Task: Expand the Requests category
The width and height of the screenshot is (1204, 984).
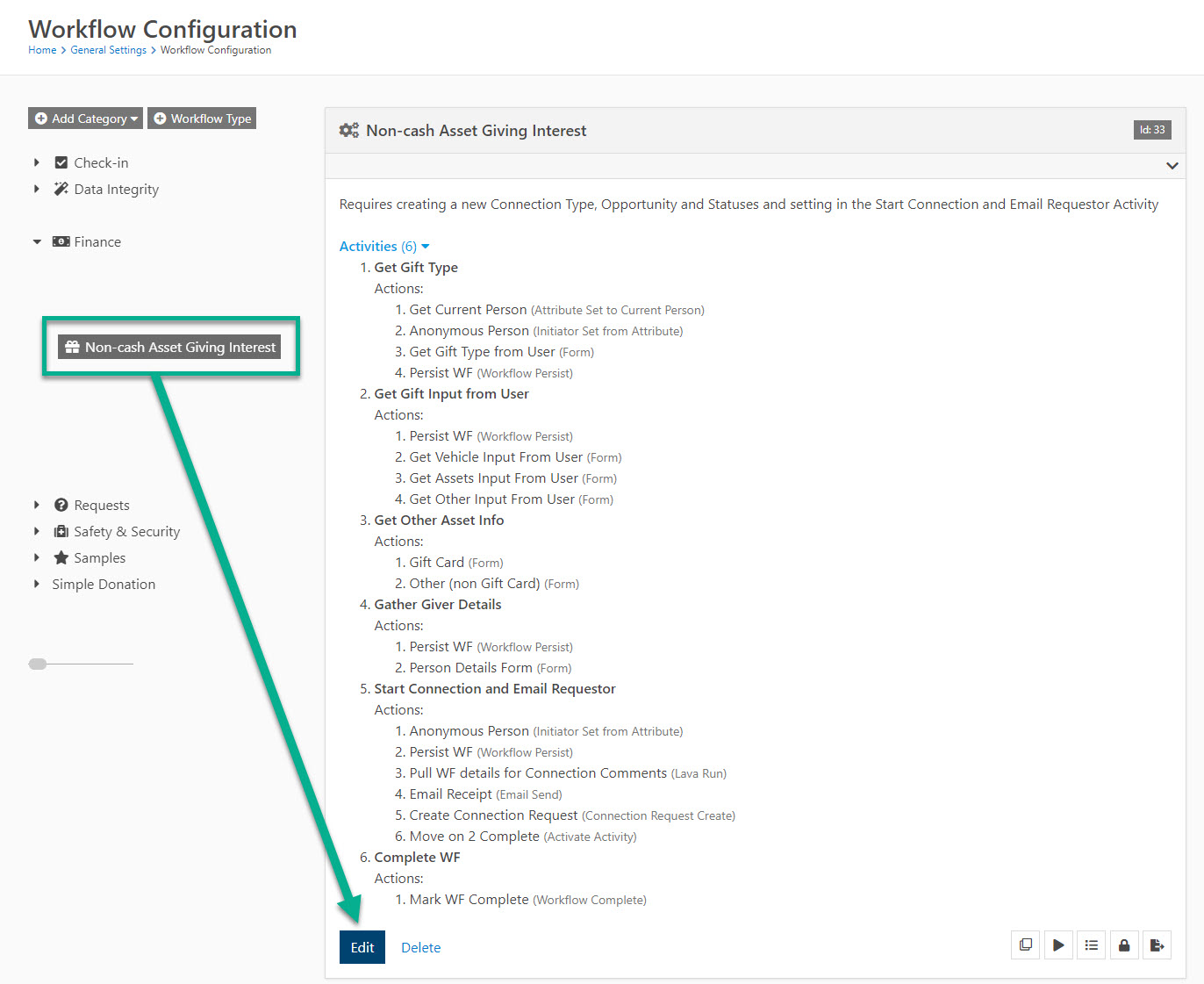Action: 37,505
